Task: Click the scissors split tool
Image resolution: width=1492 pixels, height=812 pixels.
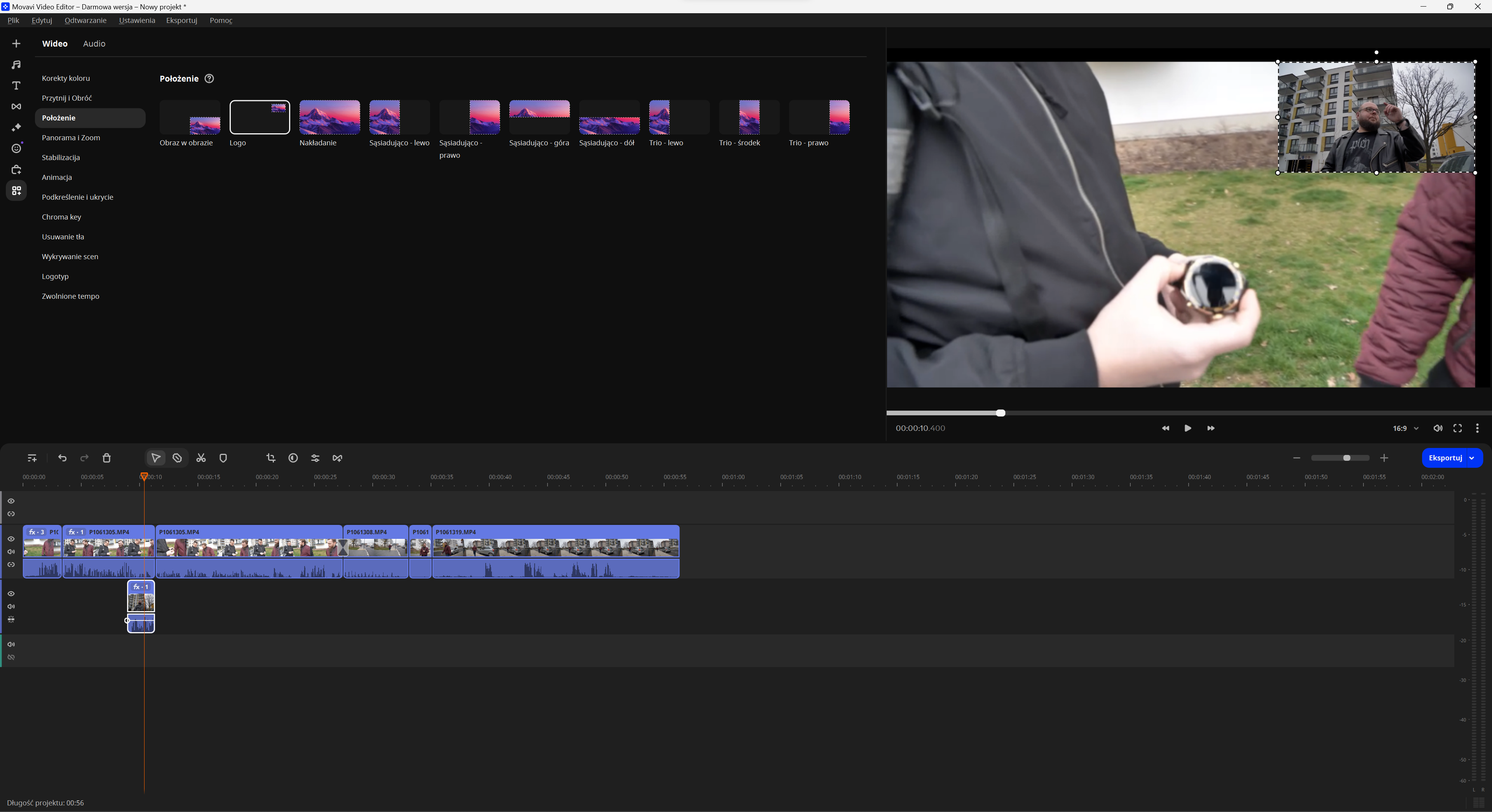Action: point(201,458)
